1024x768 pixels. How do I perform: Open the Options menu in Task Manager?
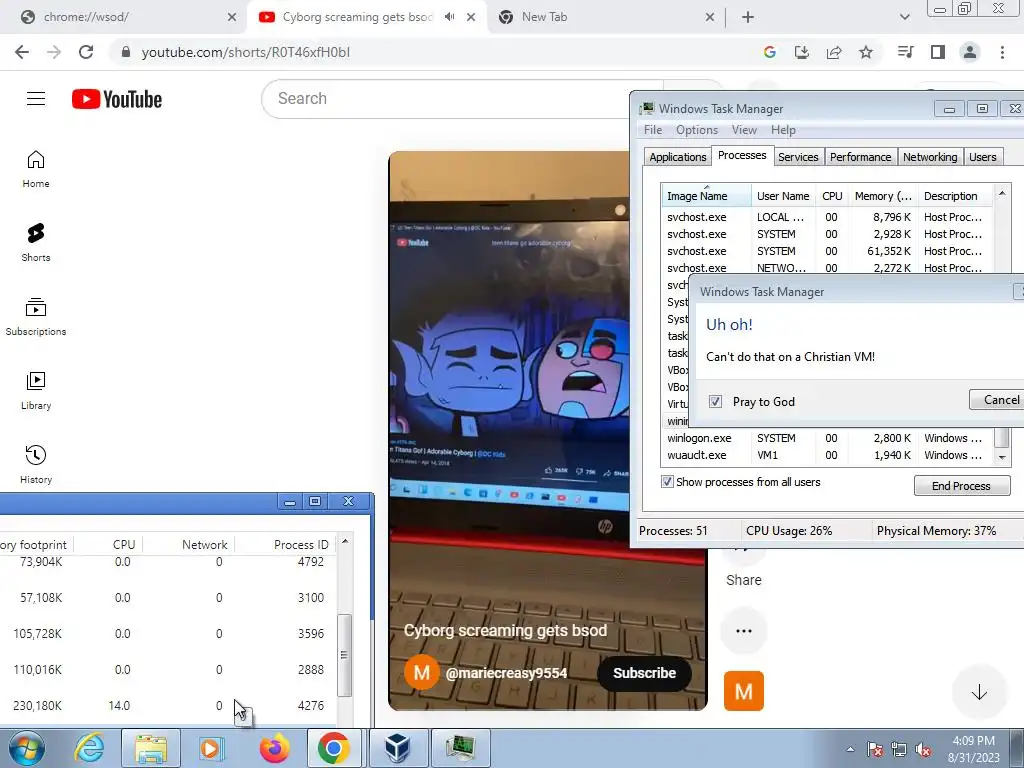click(697, 130)
